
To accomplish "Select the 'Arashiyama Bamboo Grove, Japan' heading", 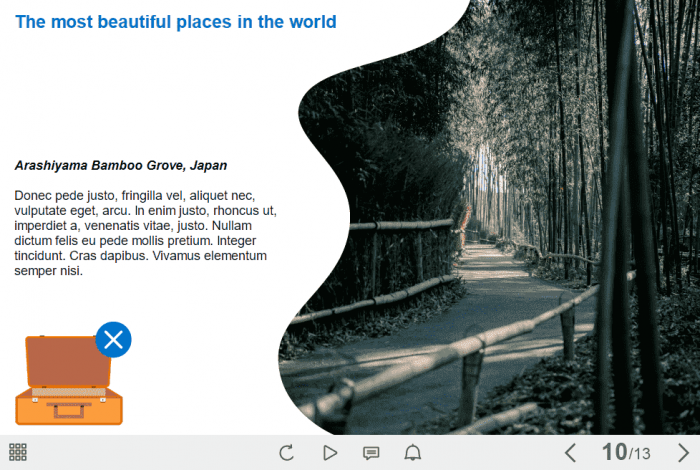I will (x=121, y=165).
